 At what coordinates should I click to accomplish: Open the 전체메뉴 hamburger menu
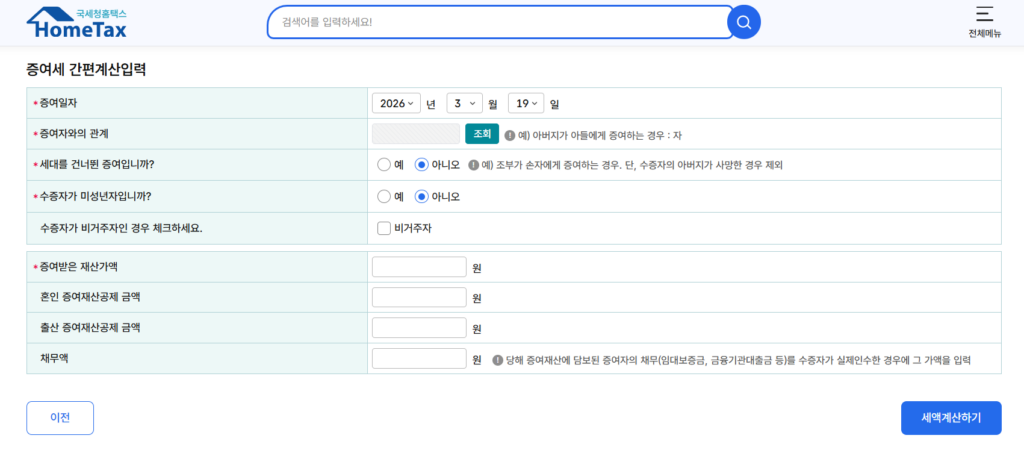984,21
